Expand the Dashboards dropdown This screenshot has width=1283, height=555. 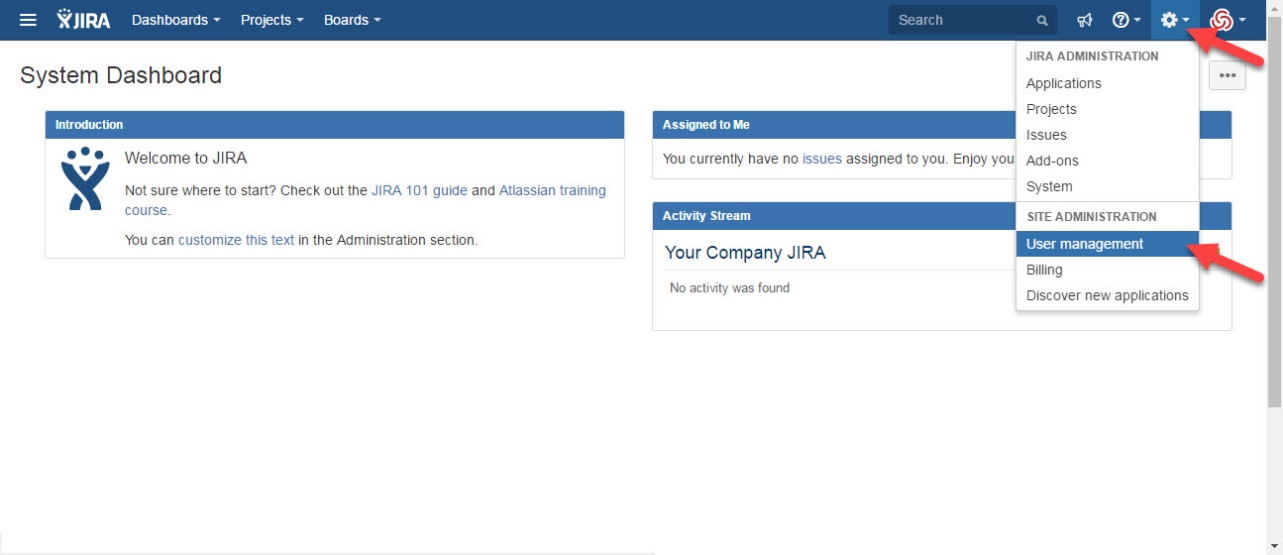click(176, 20)
